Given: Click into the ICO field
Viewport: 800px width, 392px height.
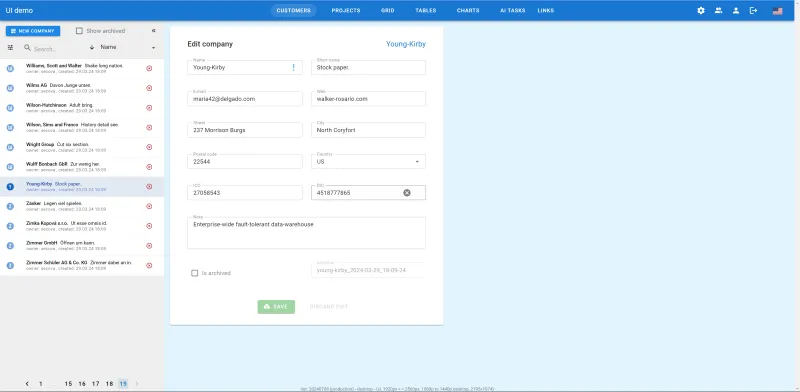Looking at the screenshot, I should coord(245,193).
